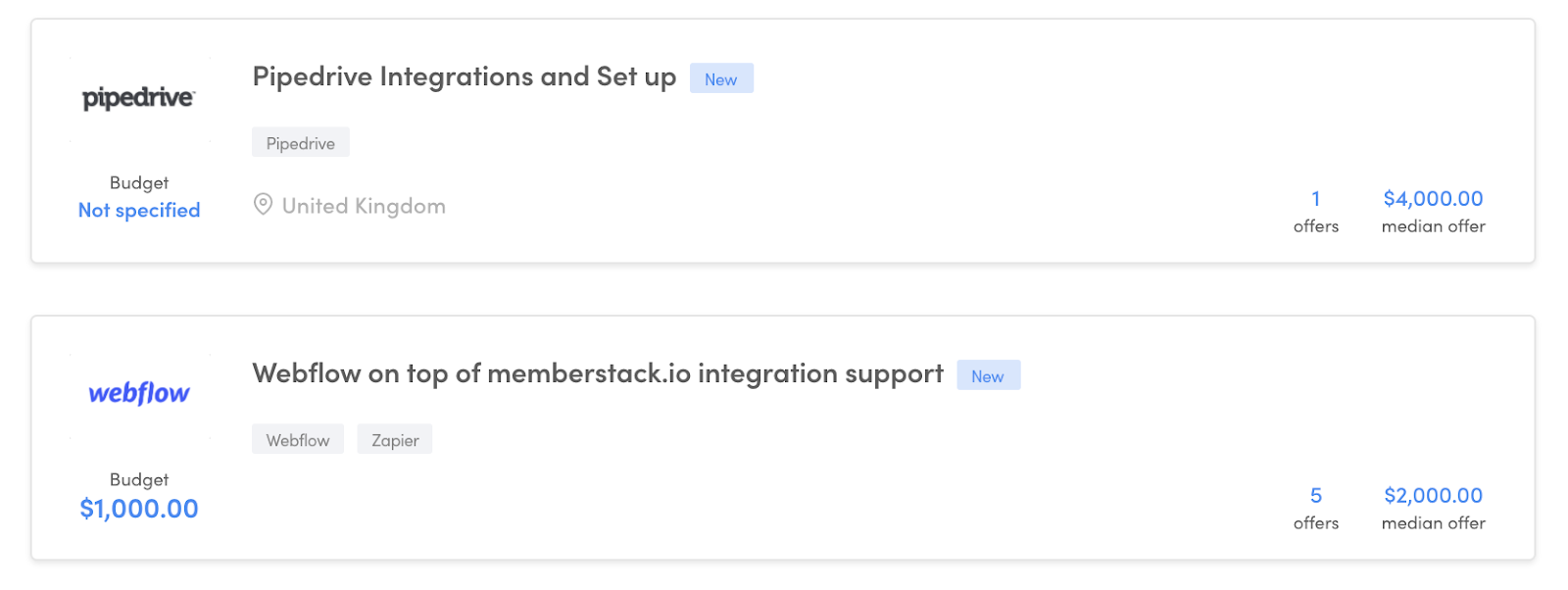
Task: Click the location pin icon
Action: pyautogui.click(x=263, y=205)
